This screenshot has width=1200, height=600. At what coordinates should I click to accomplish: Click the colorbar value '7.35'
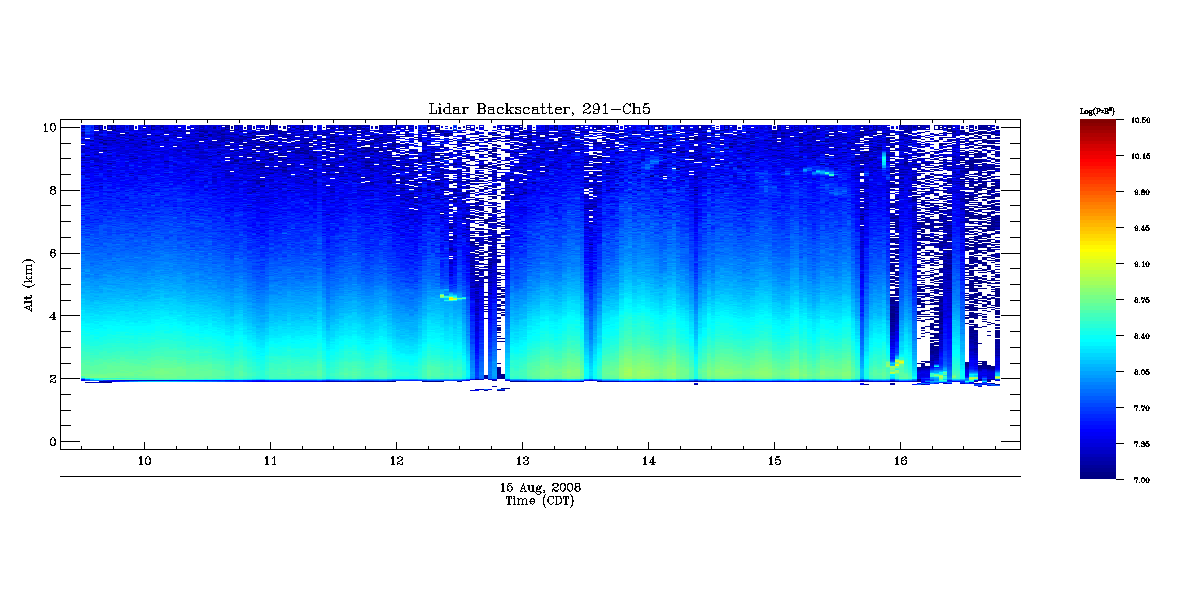pyautogui.click(x=1141, y=444)
